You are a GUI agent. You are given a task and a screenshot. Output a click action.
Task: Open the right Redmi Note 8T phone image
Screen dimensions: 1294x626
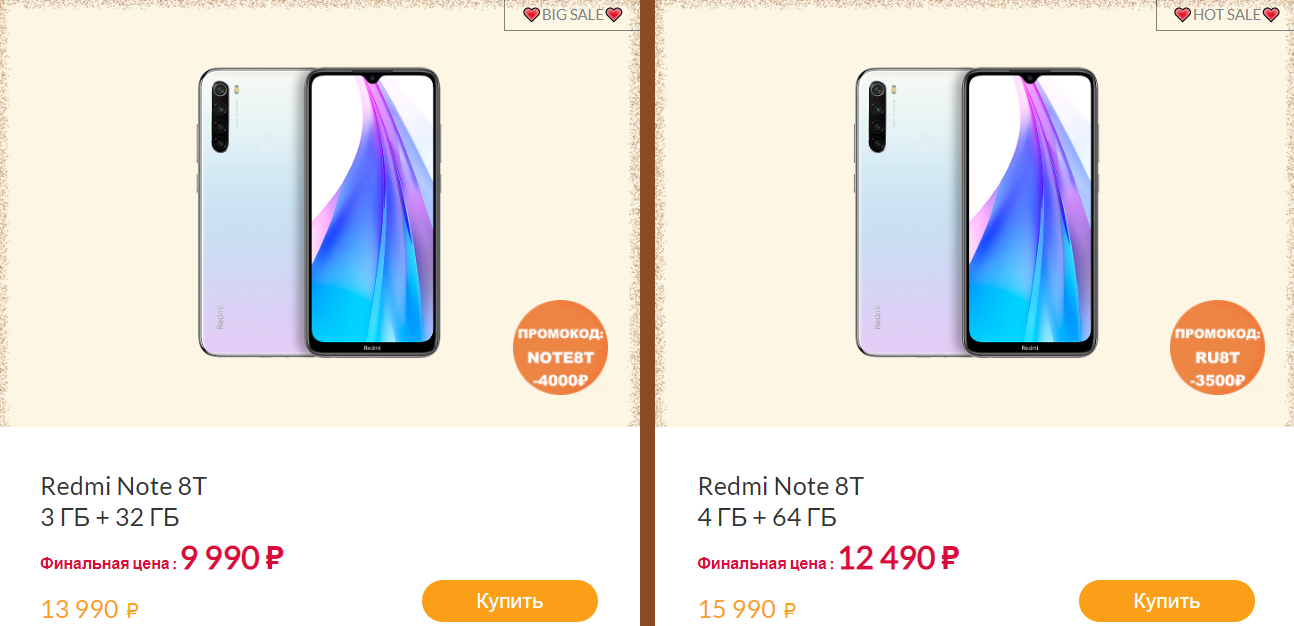(x=977, y=213)
